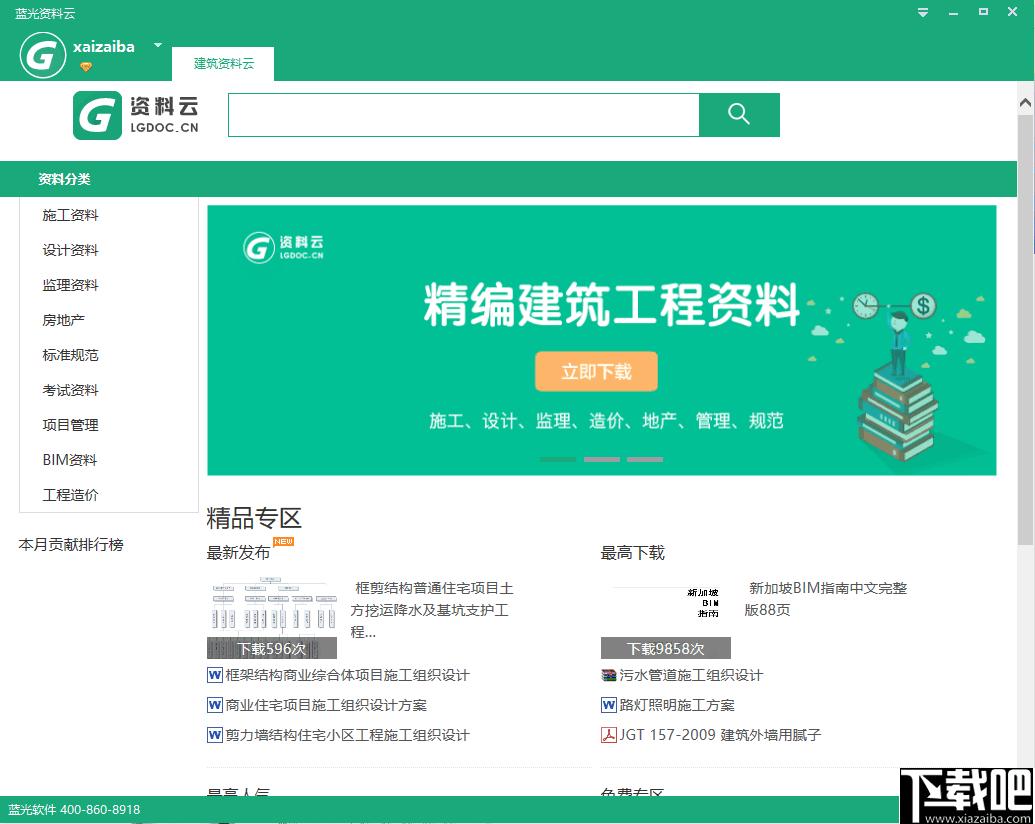Select the magnifier search icon

739,115
